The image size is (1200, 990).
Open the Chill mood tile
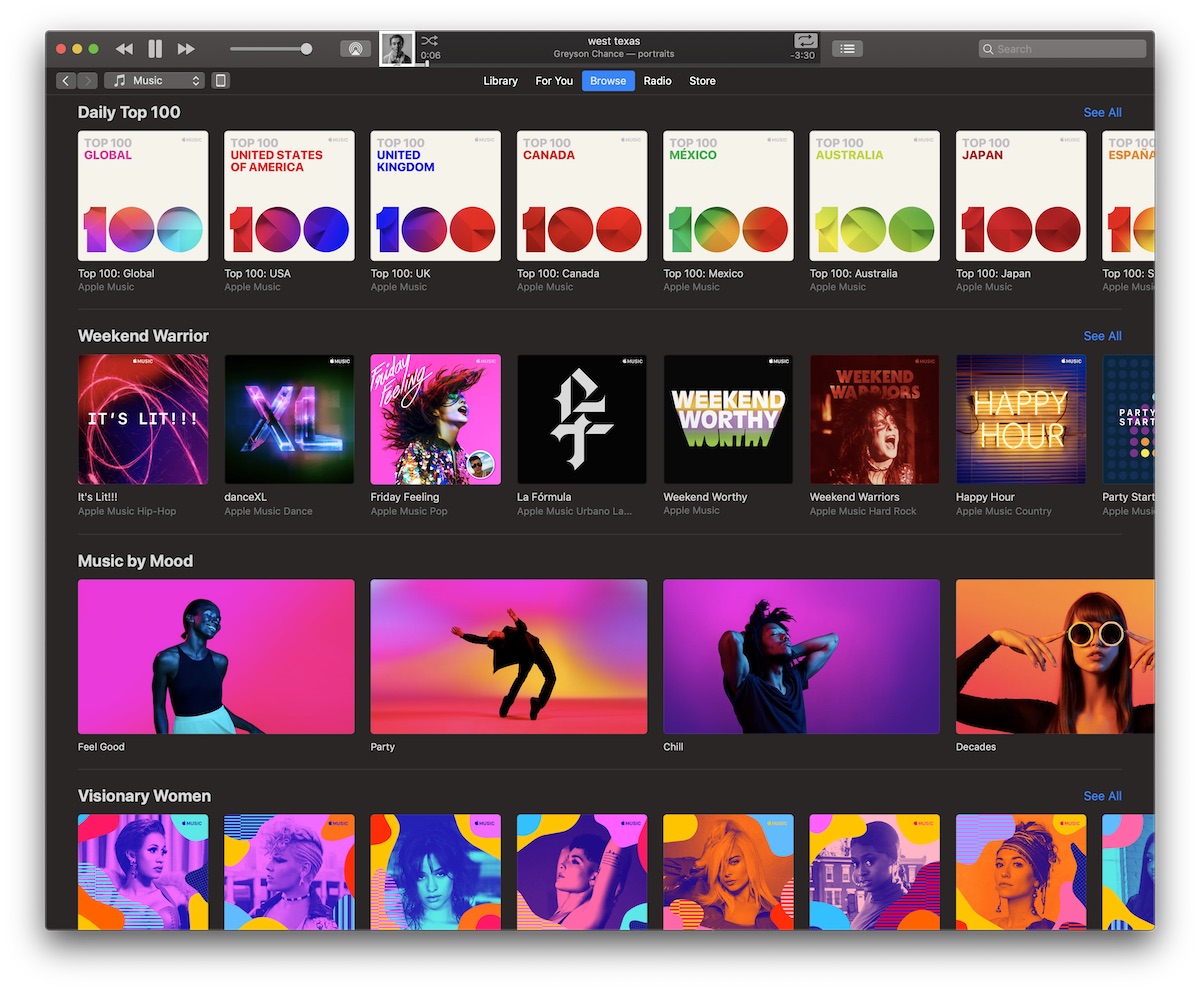click(801, 657)
